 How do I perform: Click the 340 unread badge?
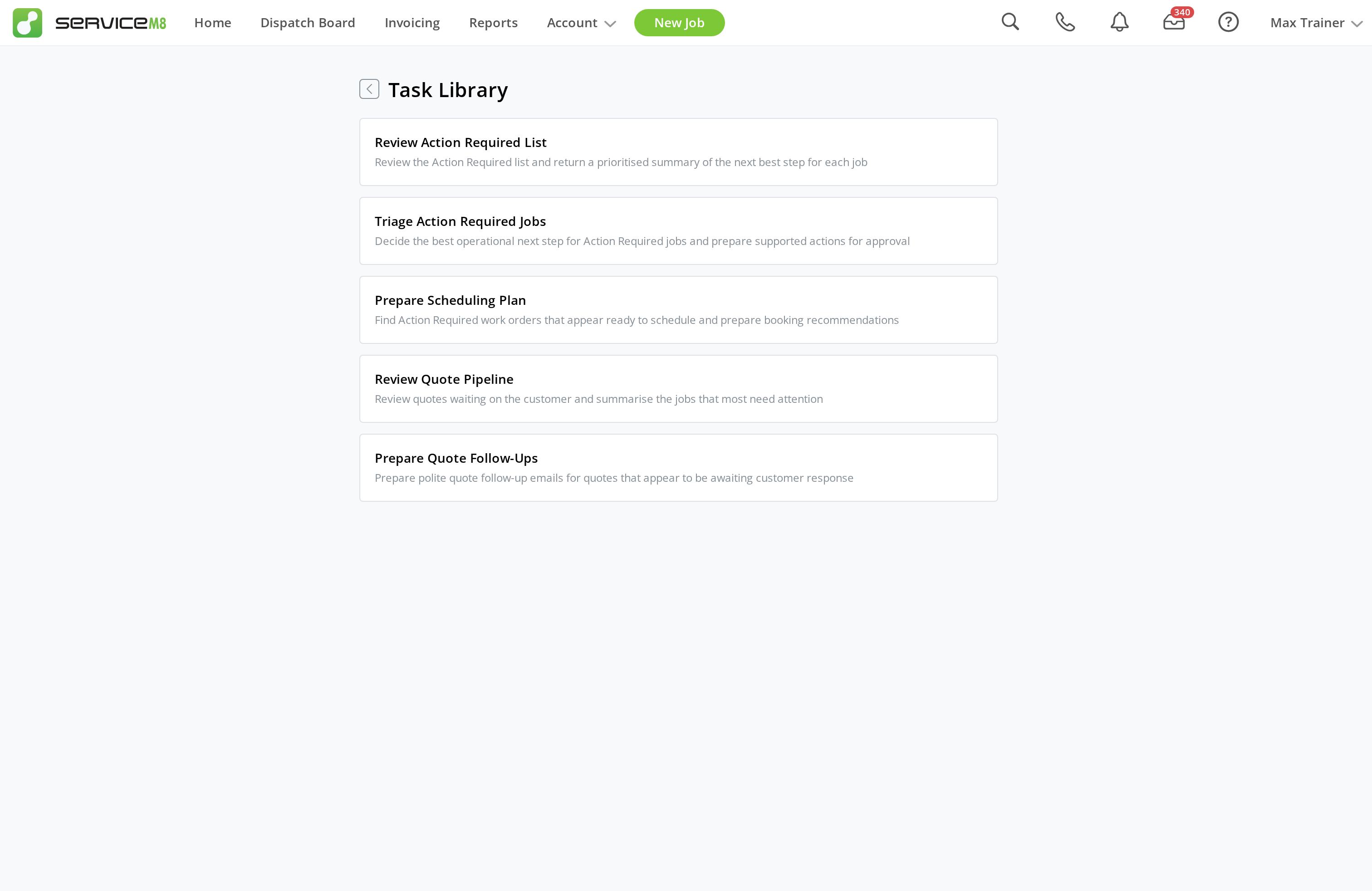(1182, 11)
